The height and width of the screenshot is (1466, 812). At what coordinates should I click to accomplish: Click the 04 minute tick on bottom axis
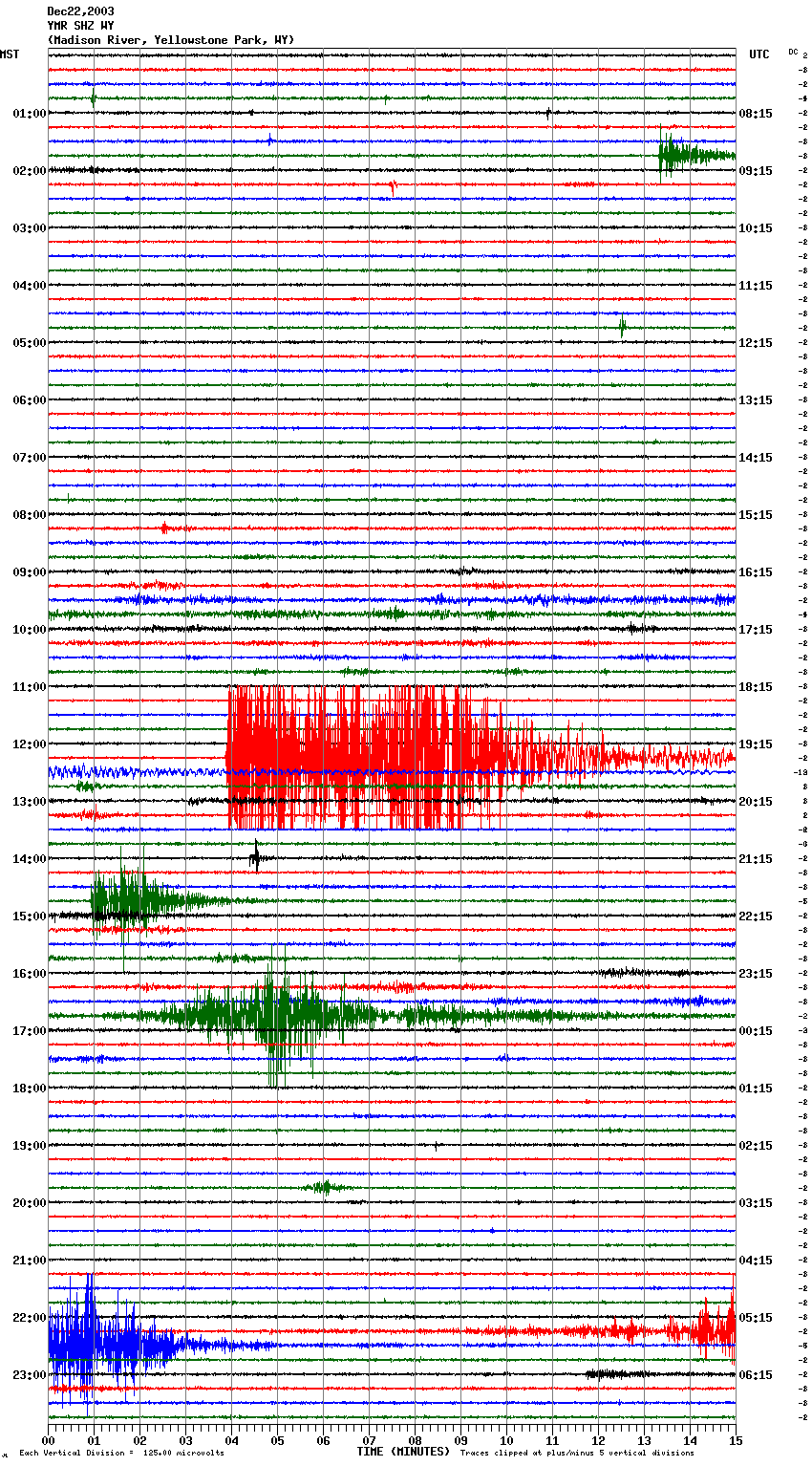tap(231, 1440)
